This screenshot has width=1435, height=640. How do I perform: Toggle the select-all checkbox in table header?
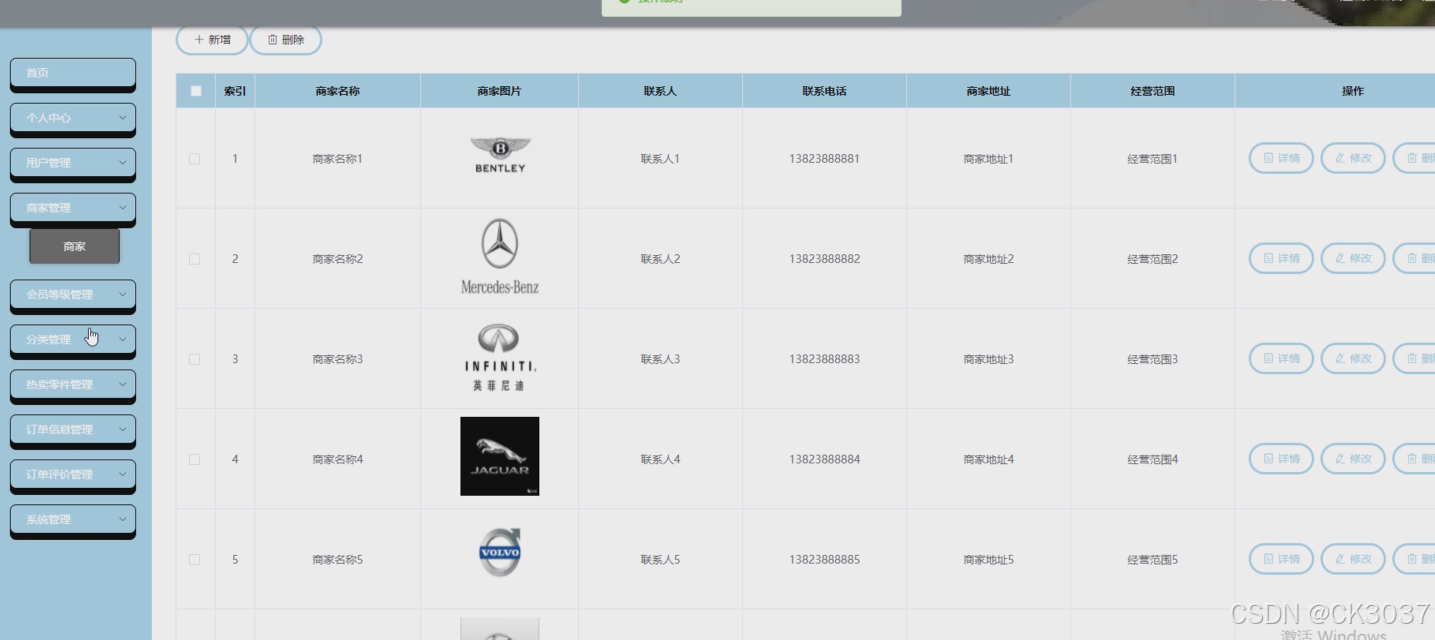196,91
